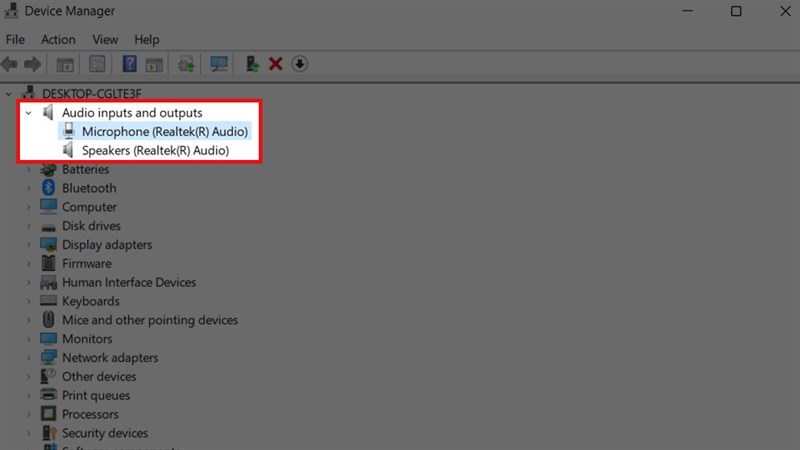Screen dimensions: 800x450
Task: Click the Computer category icon
Action: 48,207
